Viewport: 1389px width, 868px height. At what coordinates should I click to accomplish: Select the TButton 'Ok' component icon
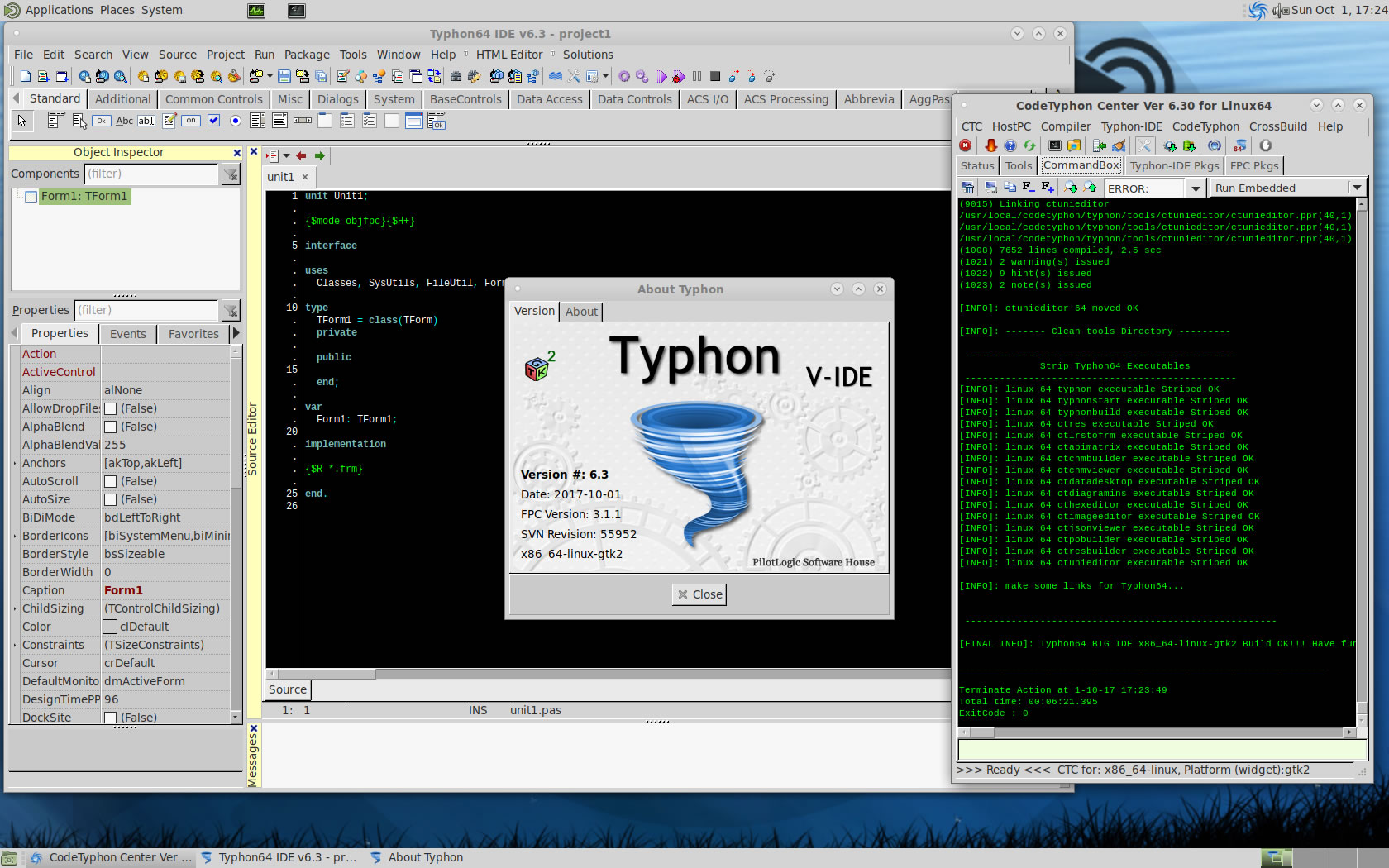(101, 121)
